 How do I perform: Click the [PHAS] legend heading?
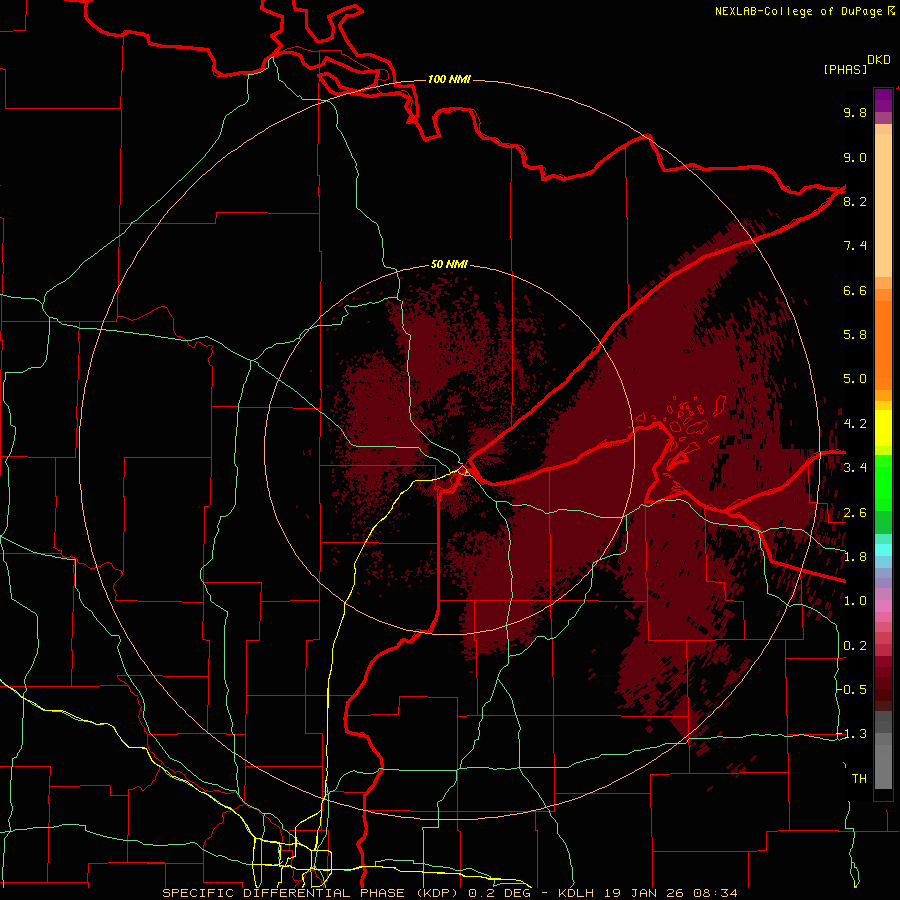845,69
